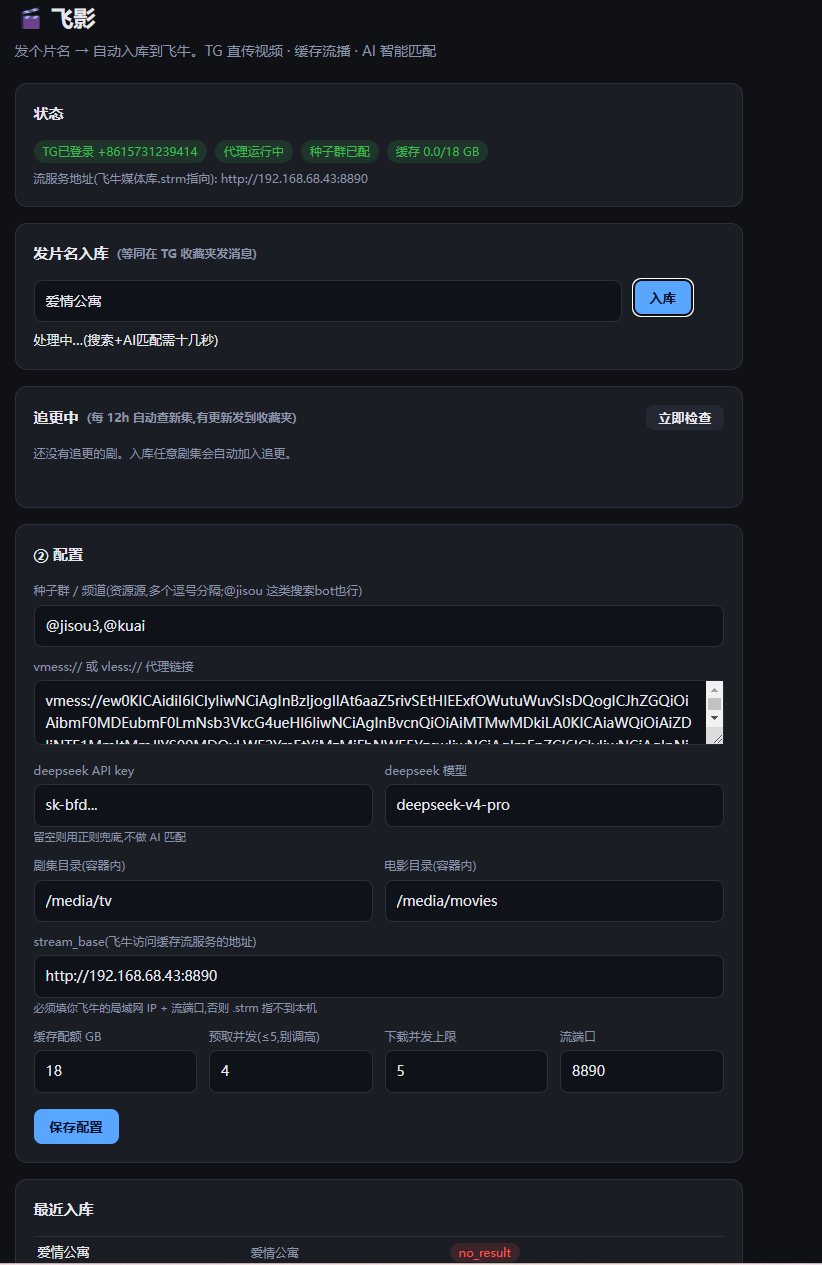
Task: Click the 还没有追更的剧 notice text
Action: 162,453
